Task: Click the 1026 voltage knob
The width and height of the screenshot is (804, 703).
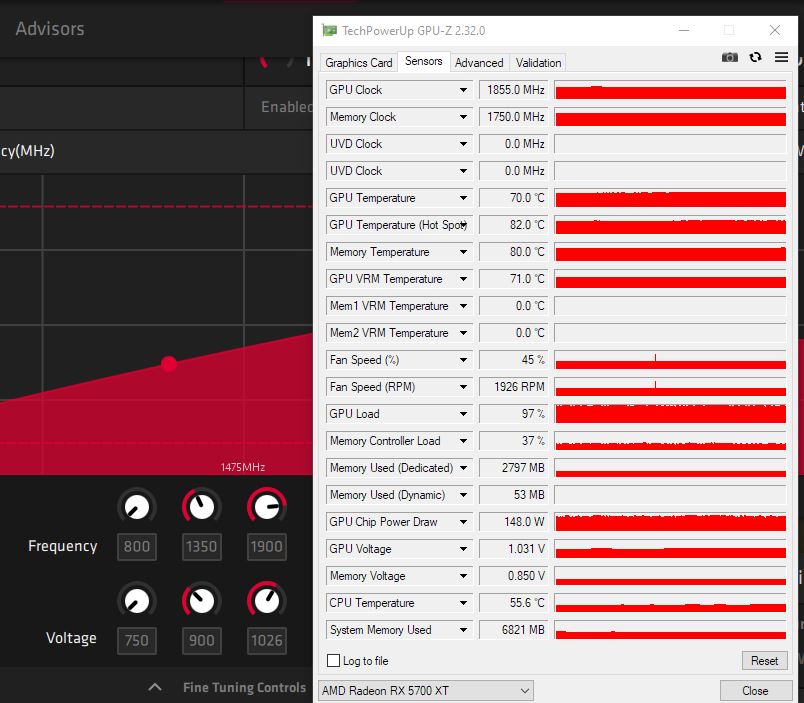Action: (267, 600)
